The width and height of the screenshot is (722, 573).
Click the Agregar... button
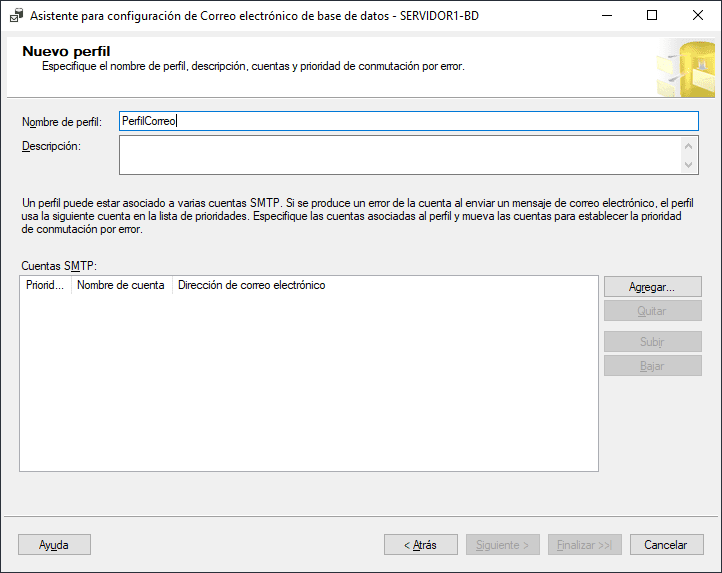pyautogui.click(x=652, y=287)
